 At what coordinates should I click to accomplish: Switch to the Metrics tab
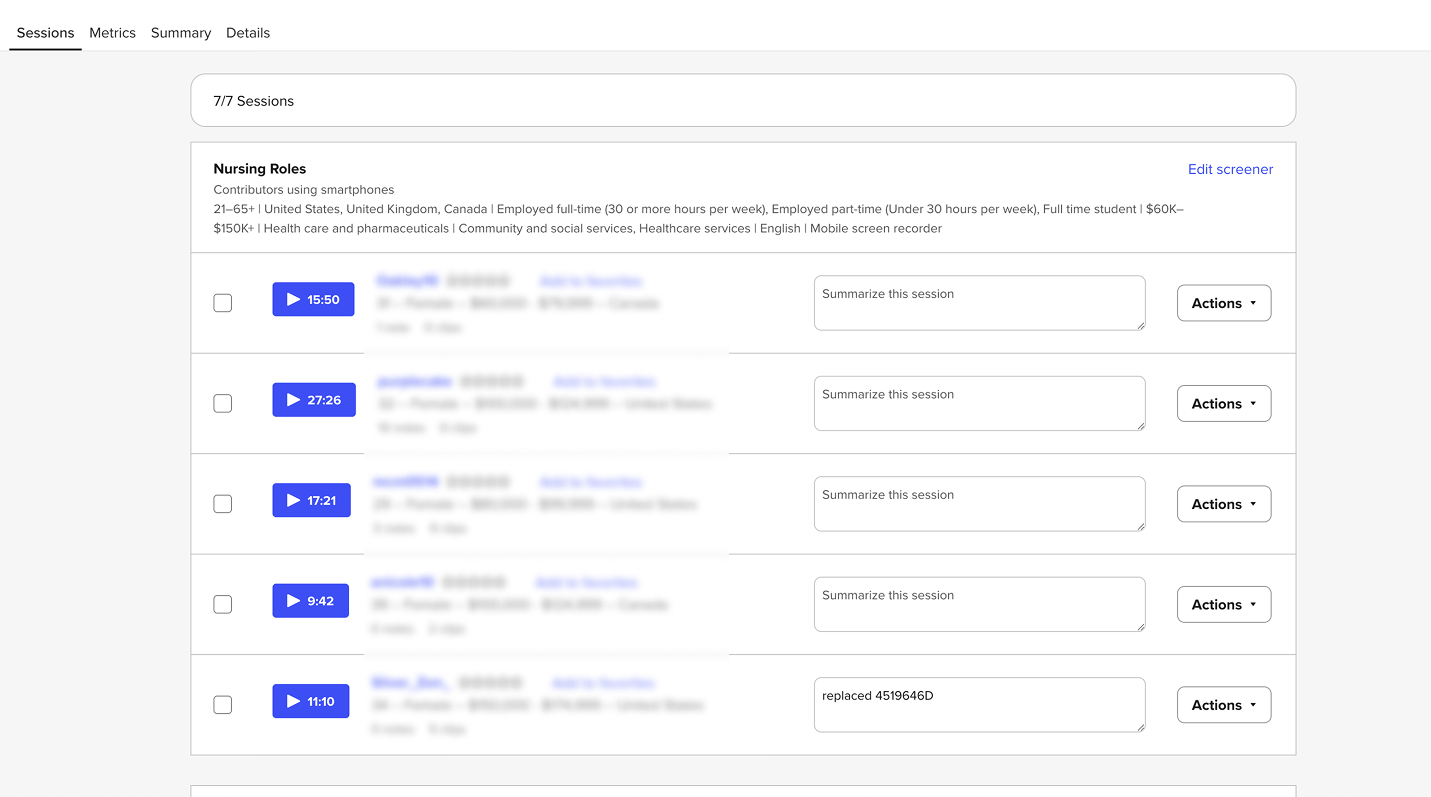[112, 33]
